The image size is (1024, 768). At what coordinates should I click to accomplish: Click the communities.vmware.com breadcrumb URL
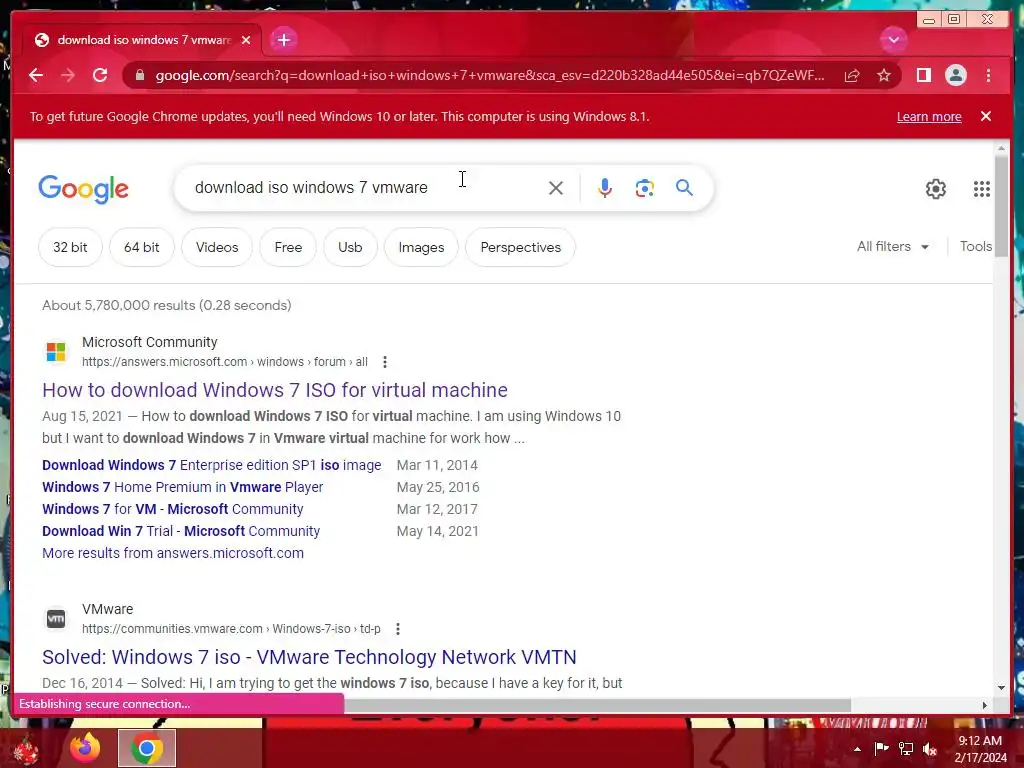point(231,629)
